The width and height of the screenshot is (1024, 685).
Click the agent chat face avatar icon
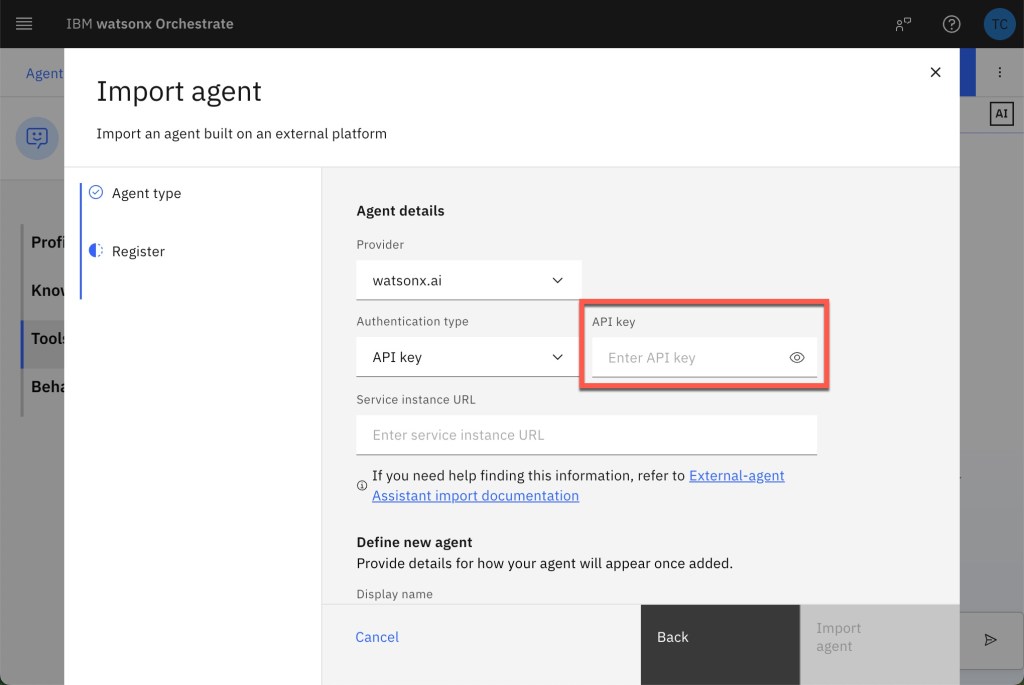pyautogui.click(x=37, y=137)
